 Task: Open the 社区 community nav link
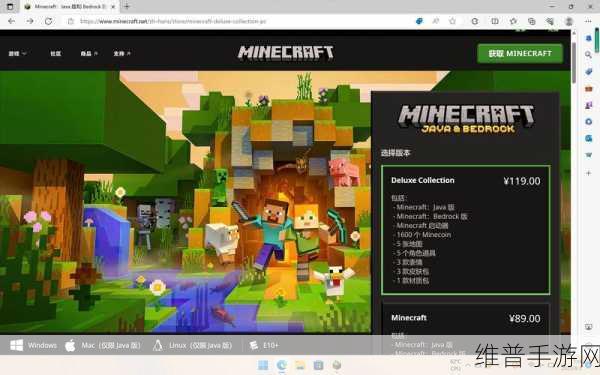55,53
